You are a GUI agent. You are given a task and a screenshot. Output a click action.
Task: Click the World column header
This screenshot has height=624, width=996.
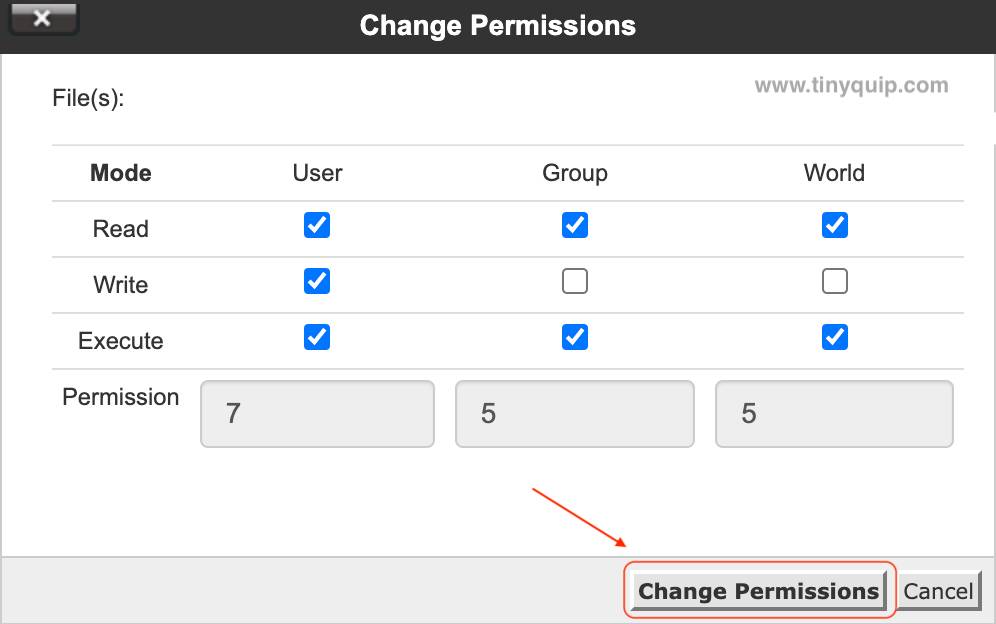click(x=834, y=173)
